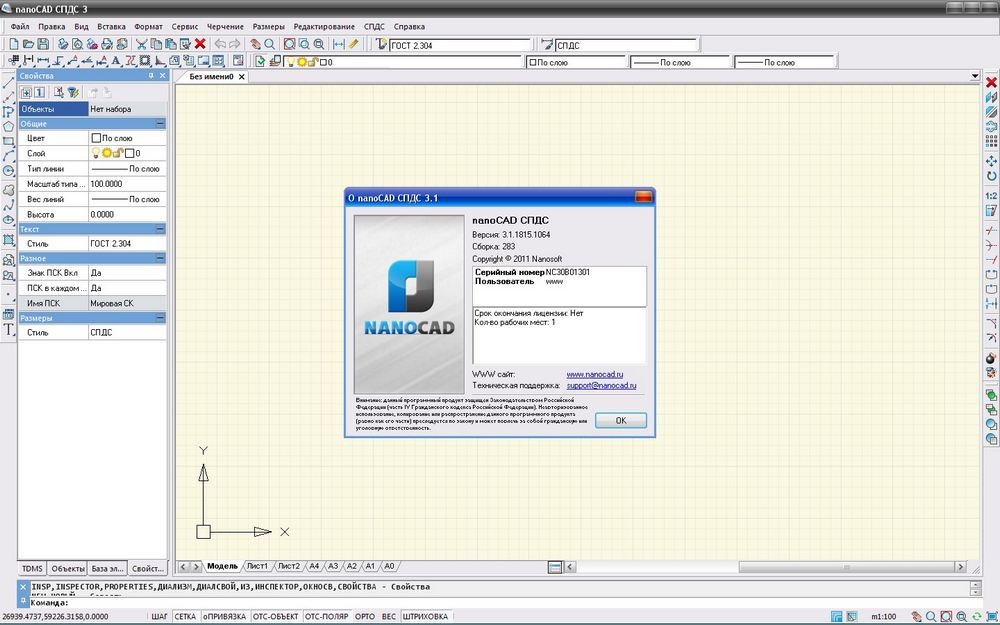Toggle layer bulb visibility in Слой property row
1000x625 pixels.
click(x=96, y=153)
